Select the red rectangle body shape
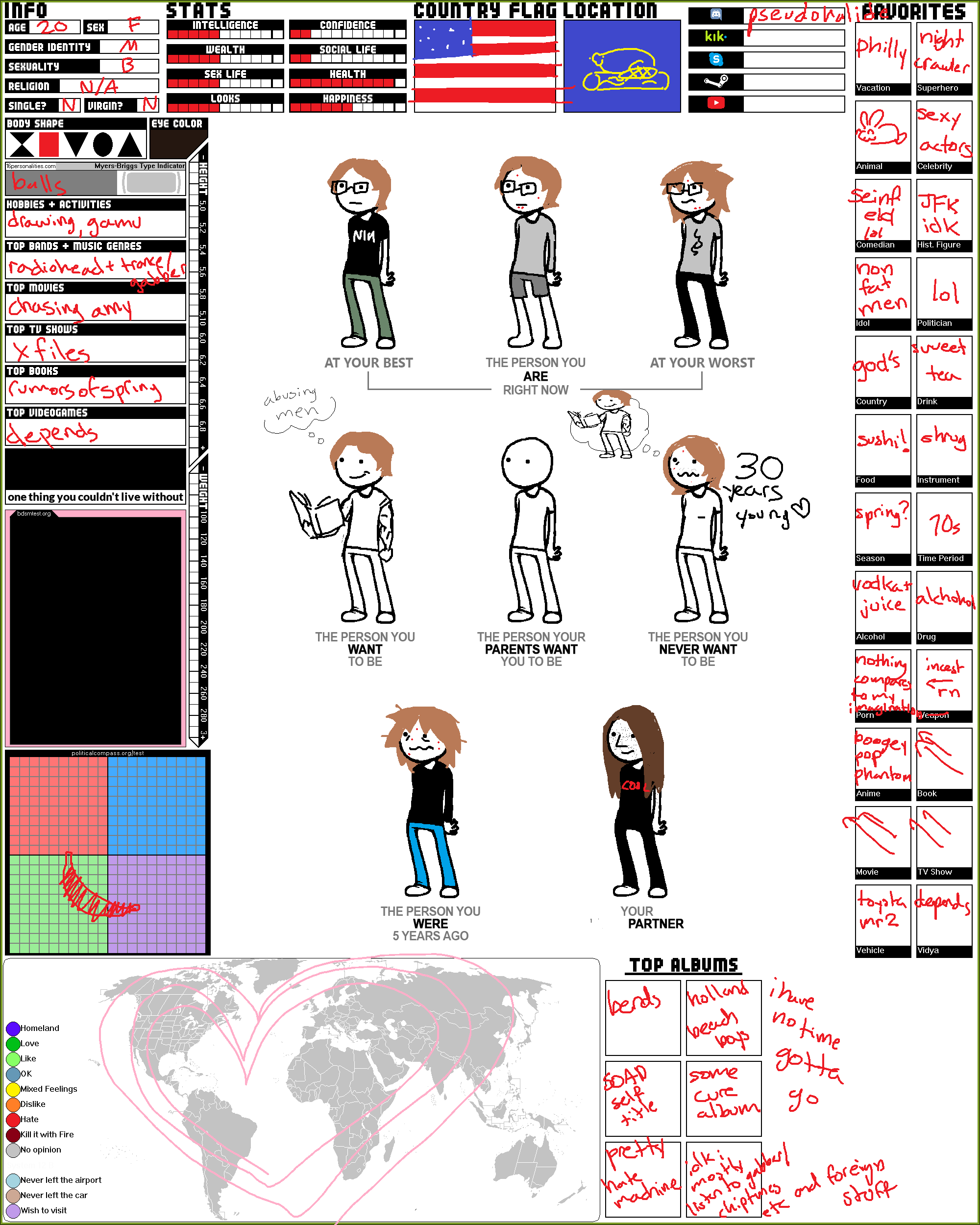Screen dimensions: 980x1225 click(x=49, y=145)
